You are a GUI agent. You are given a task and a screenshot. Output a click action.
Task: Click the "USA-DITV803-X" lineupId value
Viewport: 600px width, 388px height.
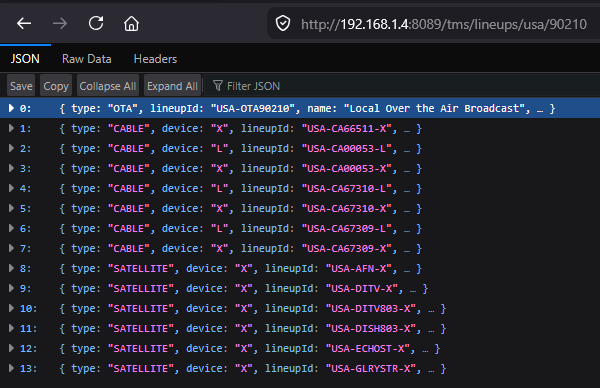point(371,308)
